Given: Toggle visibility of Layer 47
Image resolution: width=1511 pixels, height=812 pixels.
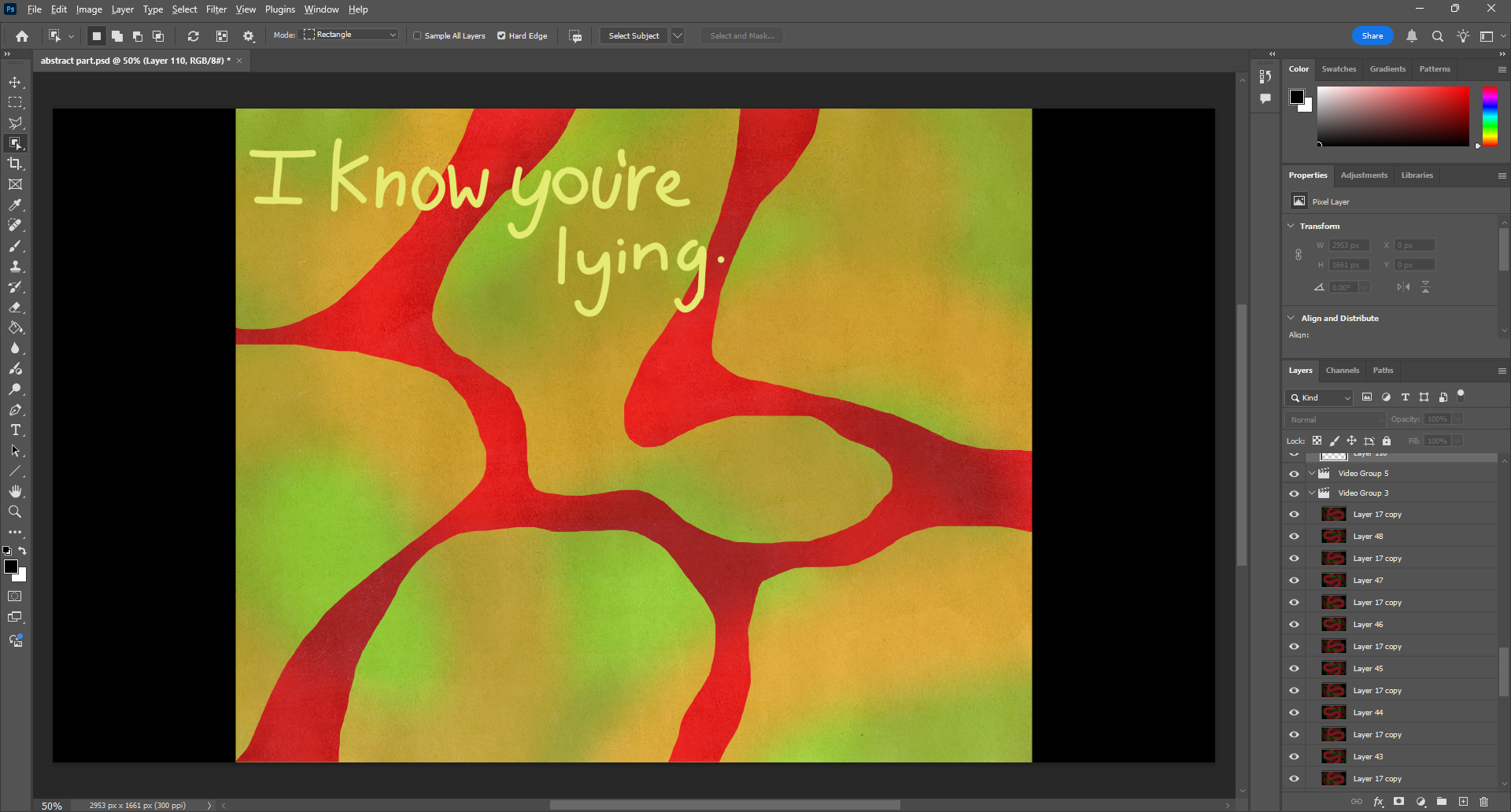Looking at the screenshot, I should point(1294,581).
